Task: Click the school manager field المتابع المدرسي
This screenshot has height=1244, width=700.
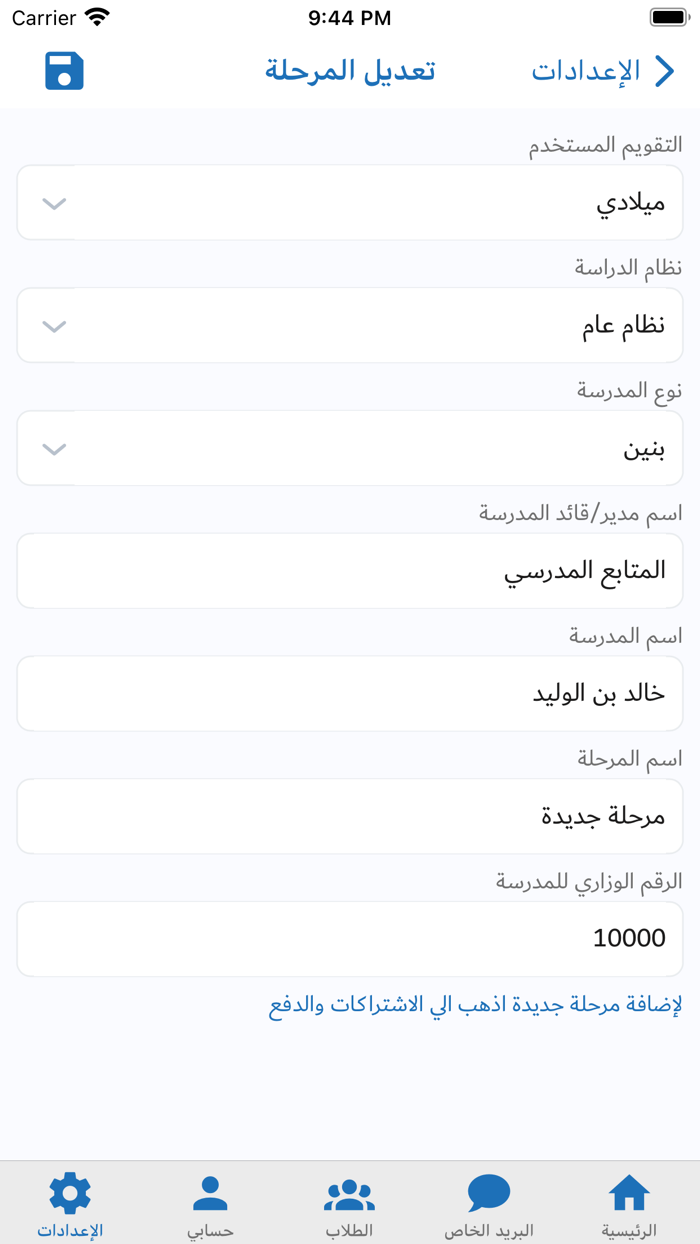Action: [x=350, y=570]
